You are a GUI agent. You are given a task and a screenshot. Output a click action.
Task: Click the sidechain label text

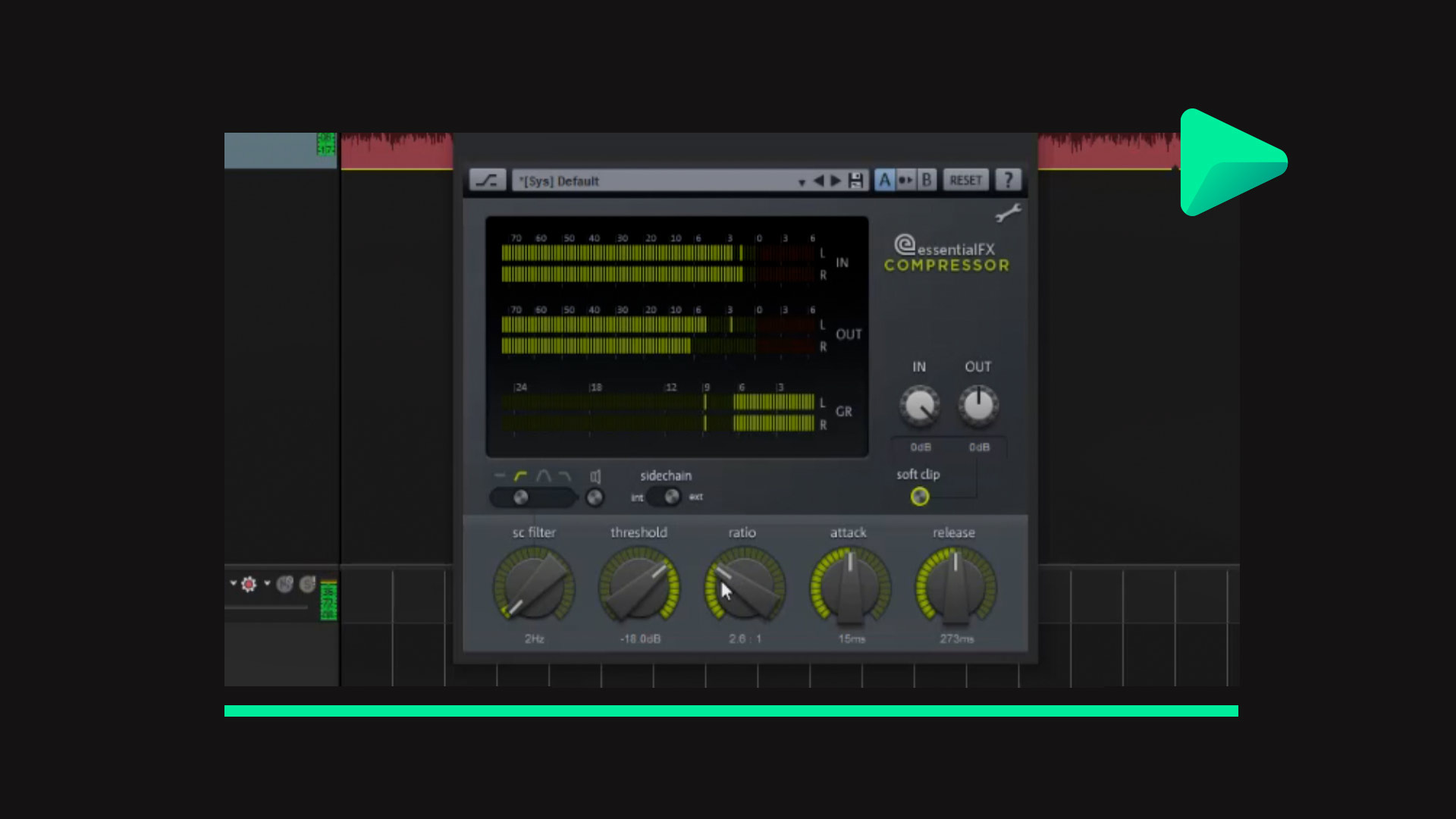coord(666,475)
